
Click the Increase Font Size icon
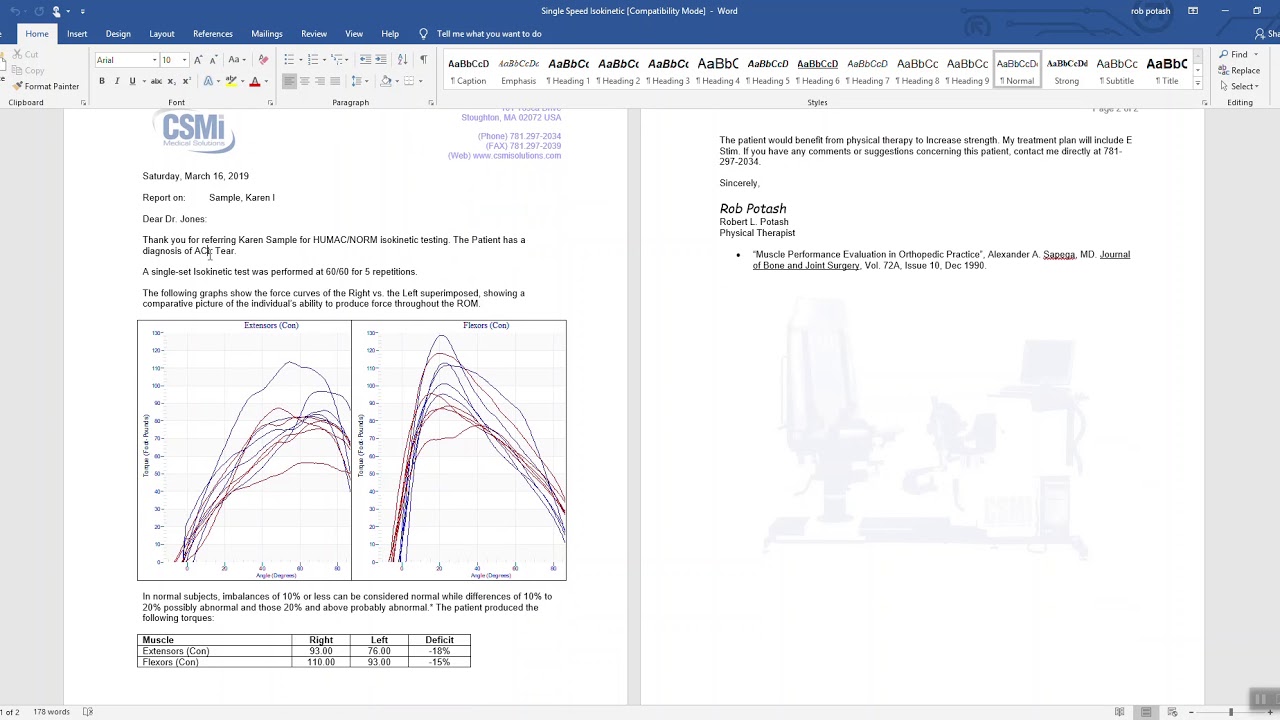click(x=197, y=60)
